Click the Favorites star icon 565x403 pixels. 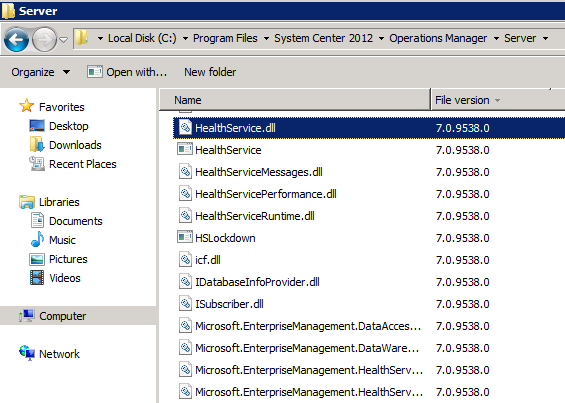[x=27, y=106]
